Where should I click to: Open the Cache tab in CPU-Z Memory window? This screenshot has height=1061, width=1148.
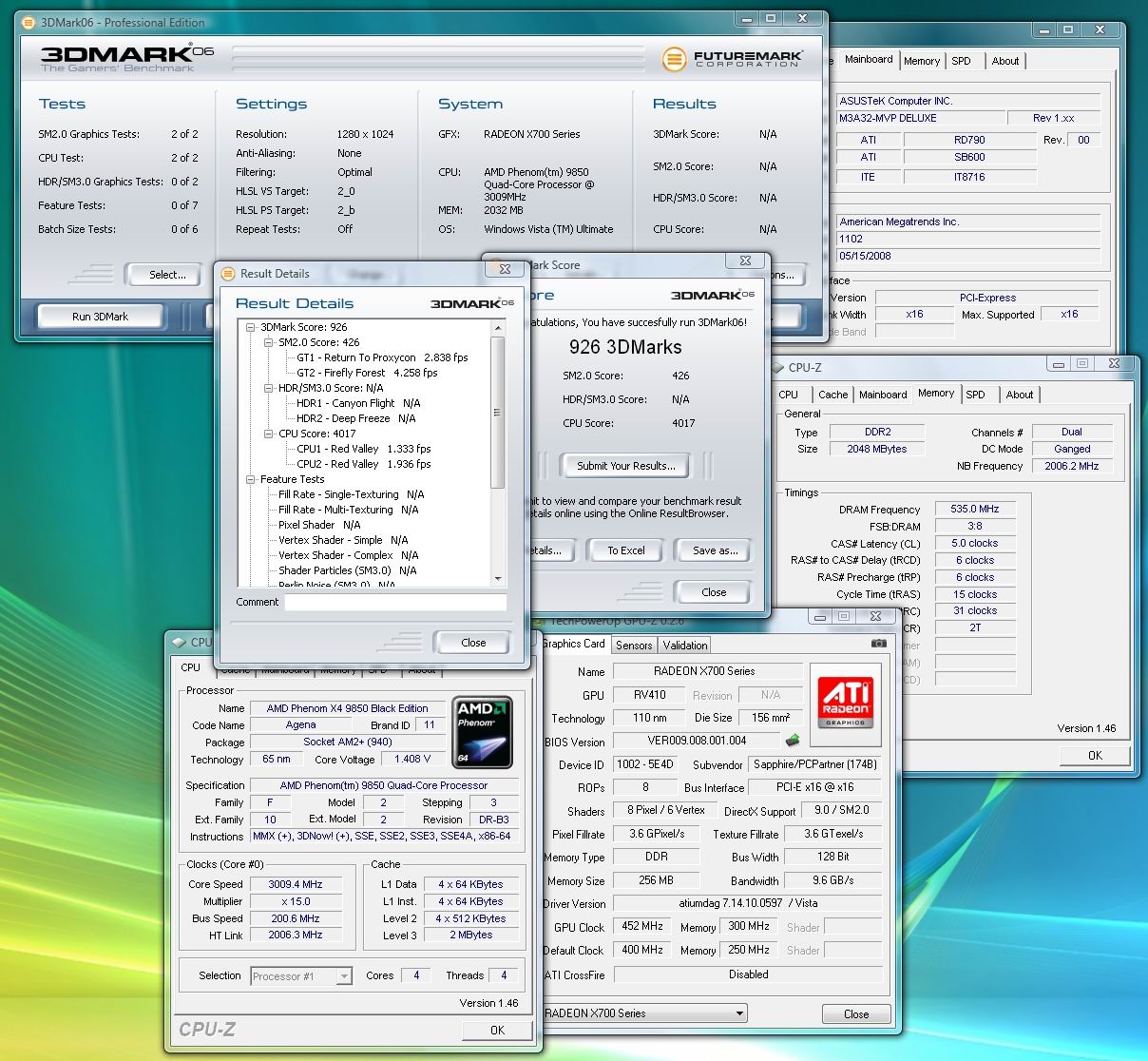point(832,395)
